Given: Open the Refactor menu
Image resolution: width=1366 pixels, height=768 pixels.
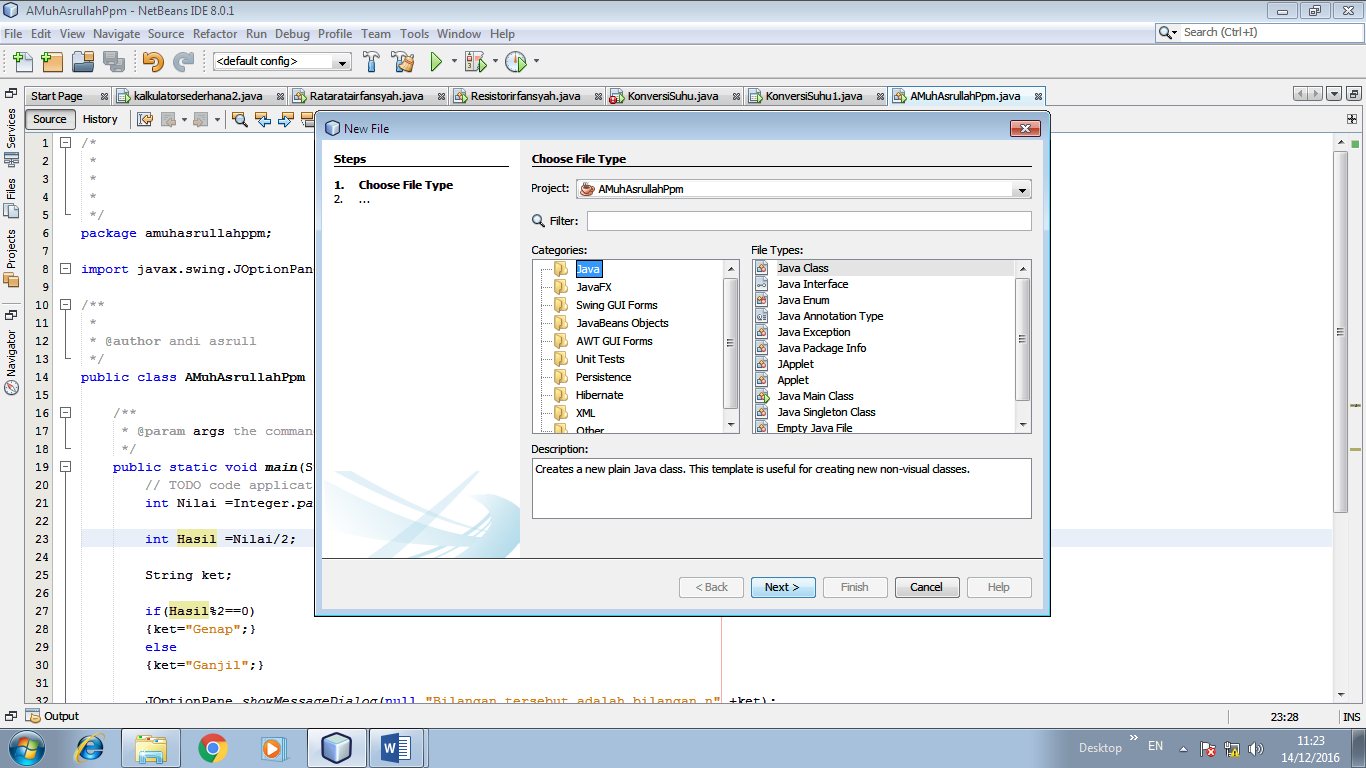Looking at the screenshot, I should pyautogui.click(x=215, y=33).
